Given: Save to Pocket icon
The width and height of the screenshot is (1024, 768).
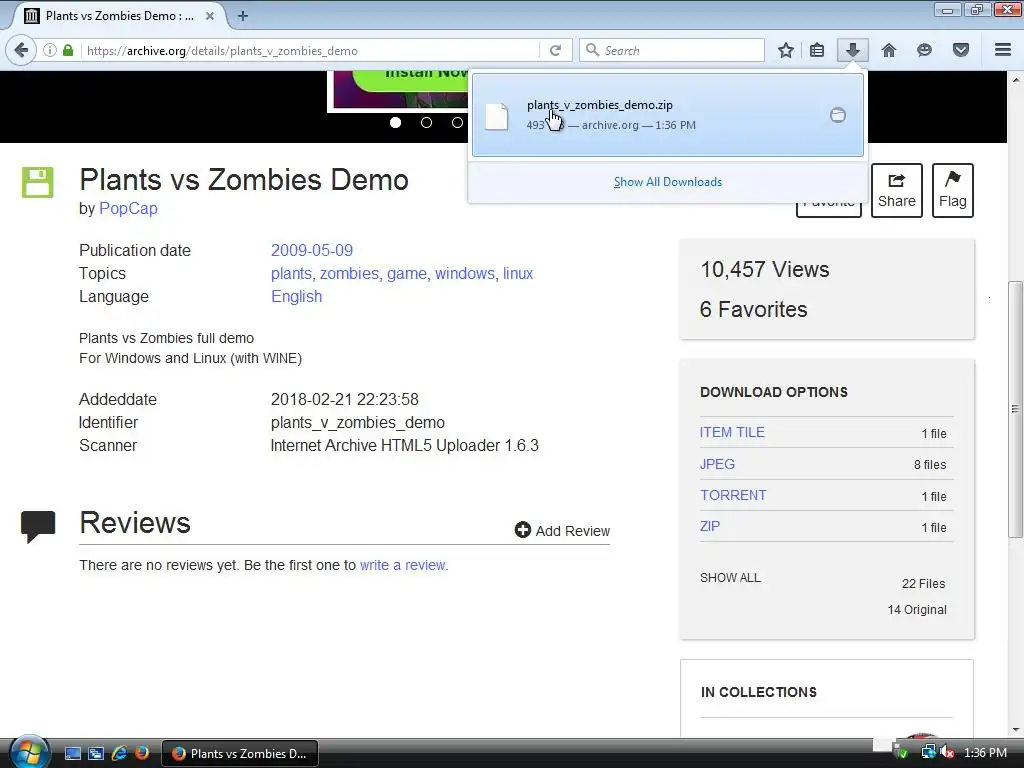Looking at the screenshot, I should coord(961,50).
